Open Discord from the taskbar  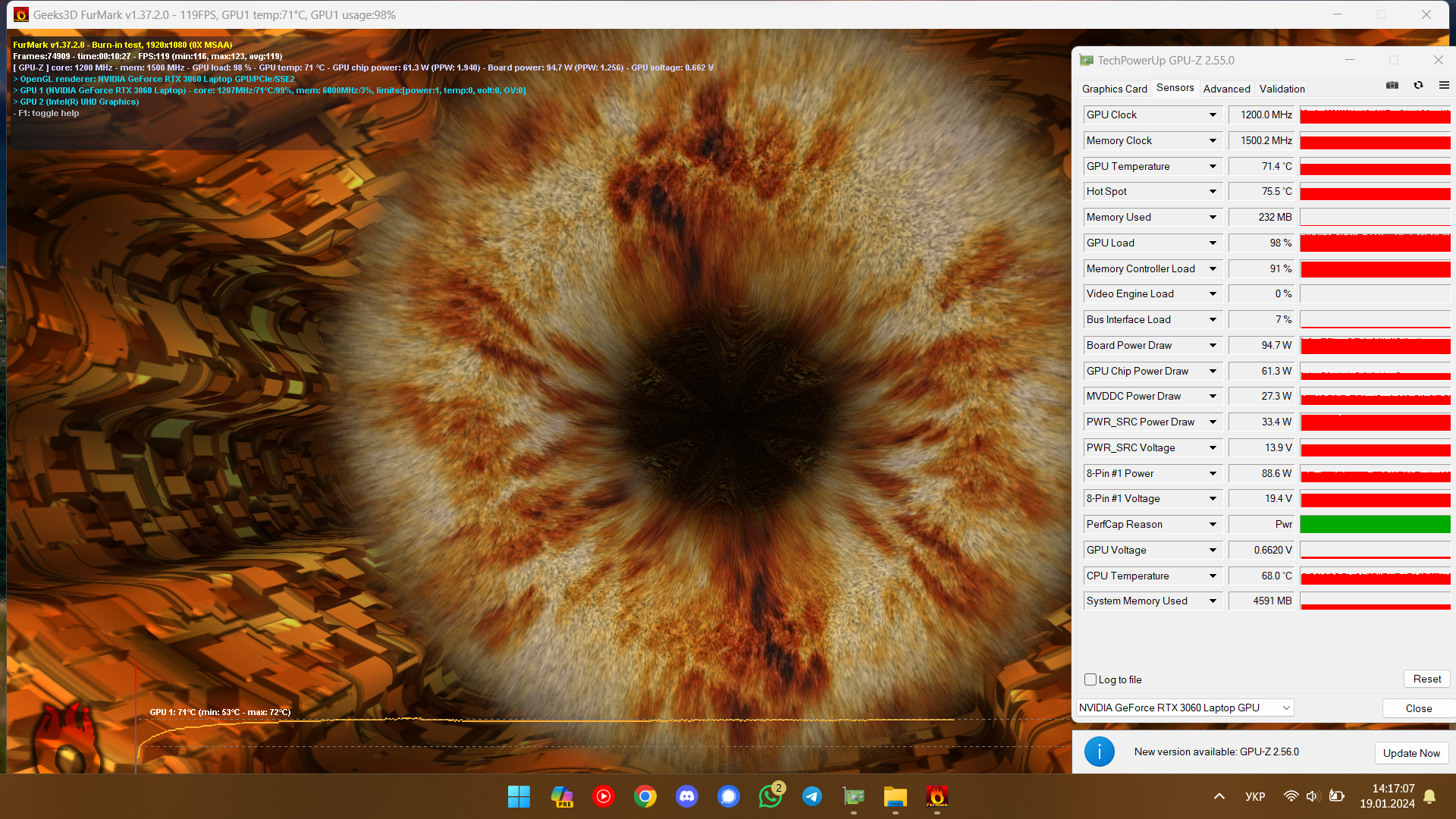click(687, 796)
